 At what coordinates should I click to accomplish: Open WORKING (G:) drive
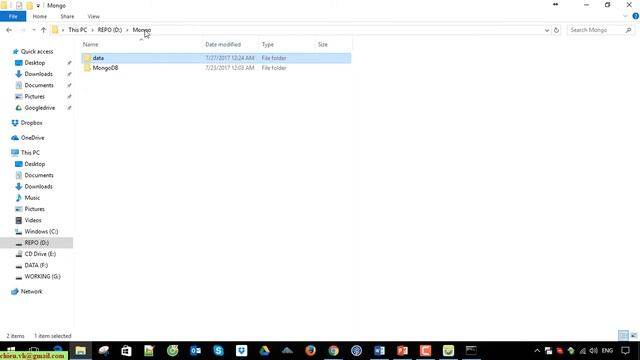42,277
